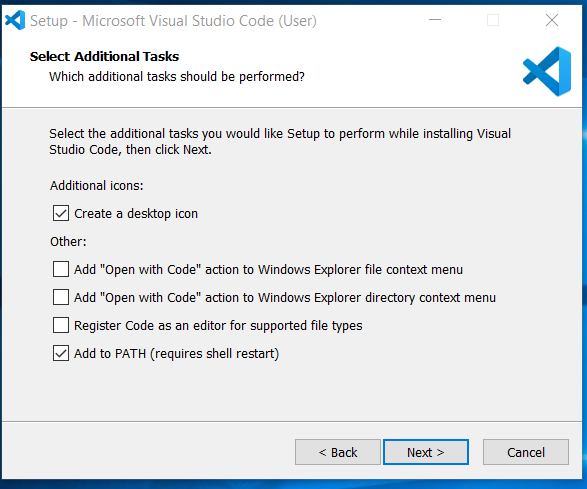Viewport: 587px width, 489px height.
Task: Minimize the Setup window
Action: [435, 20]
